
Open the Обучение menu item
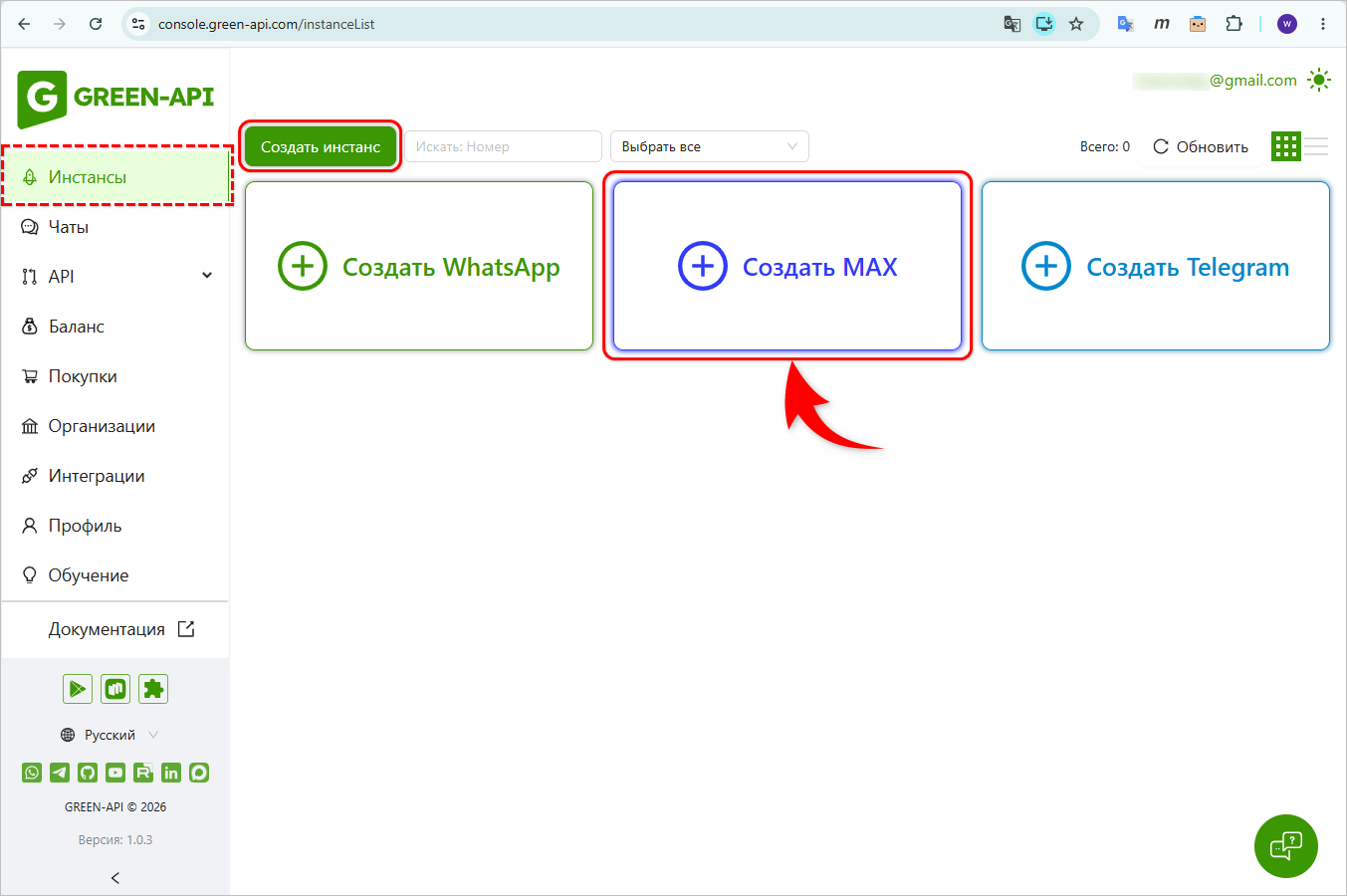(x=116, y=575)
